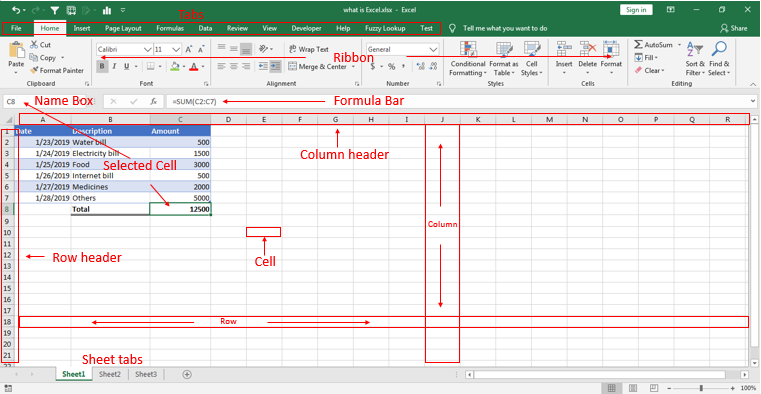Click the Clear eraser button

click(x=649, y=70)
